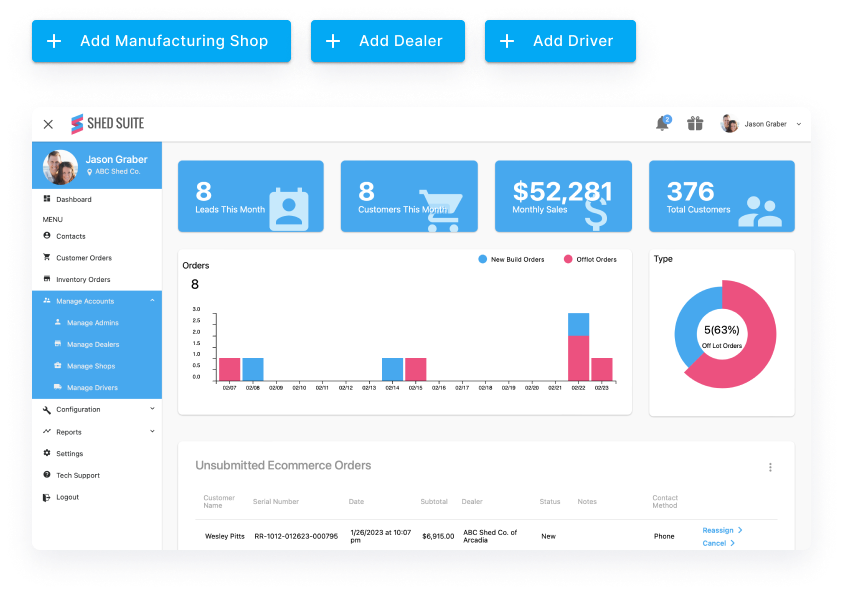The image size is (843, 594).
Task: Reassign the Wesley Pitts order
Action: point(720,530)
